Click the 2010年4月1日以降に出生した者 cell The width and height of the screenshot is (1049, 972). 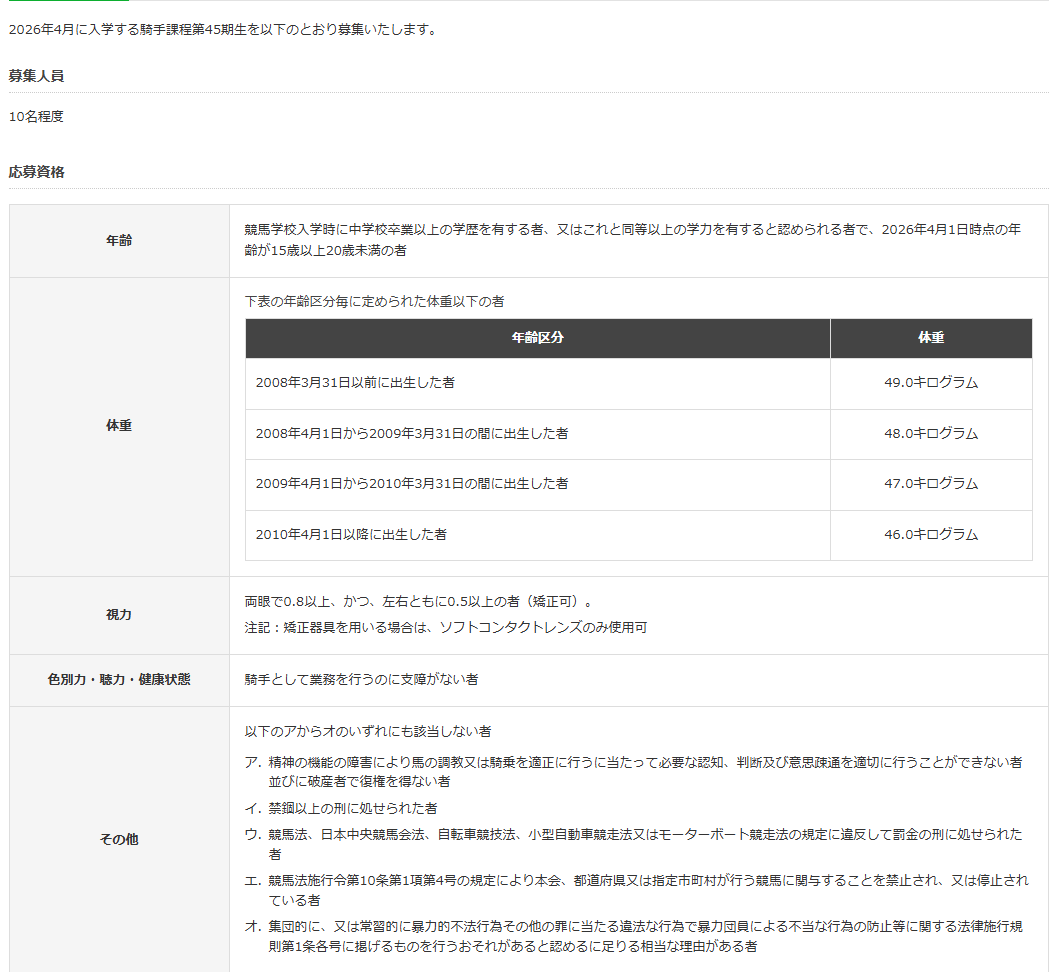click(351, 535)
